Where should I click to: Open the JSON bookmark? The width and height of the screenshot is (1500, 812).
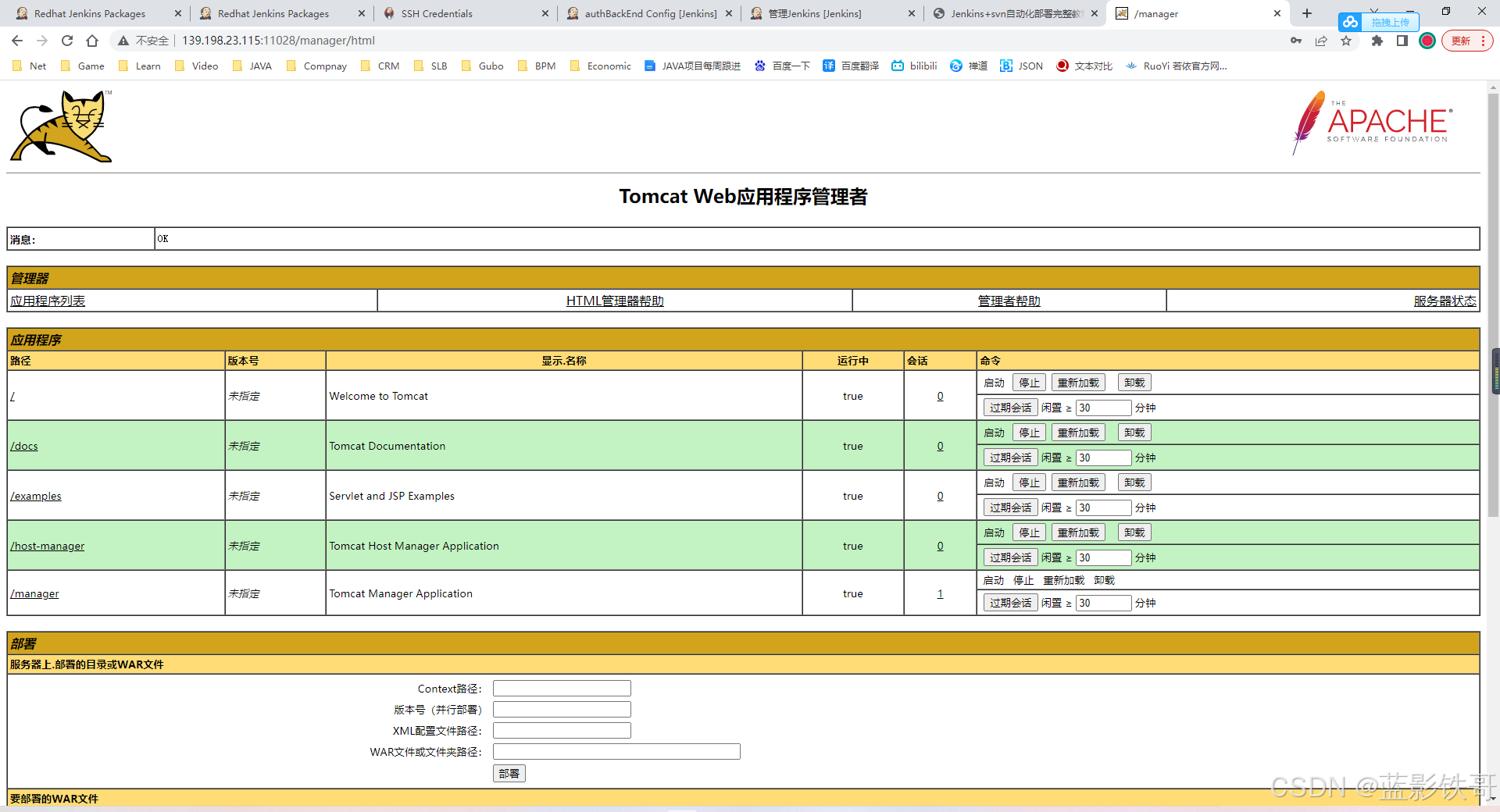(1022, 66)
